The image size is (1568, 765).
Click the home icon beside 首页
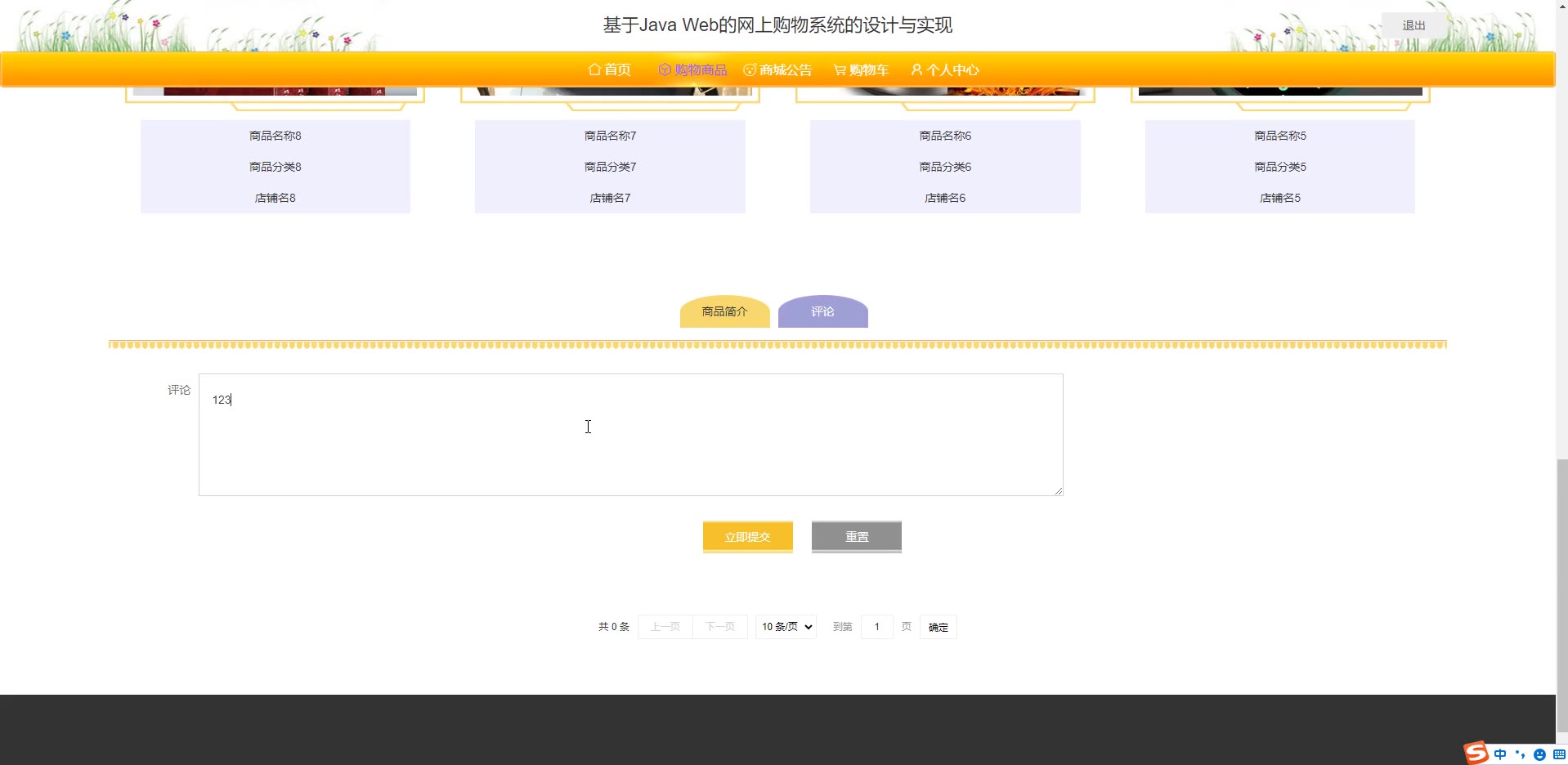594,69
